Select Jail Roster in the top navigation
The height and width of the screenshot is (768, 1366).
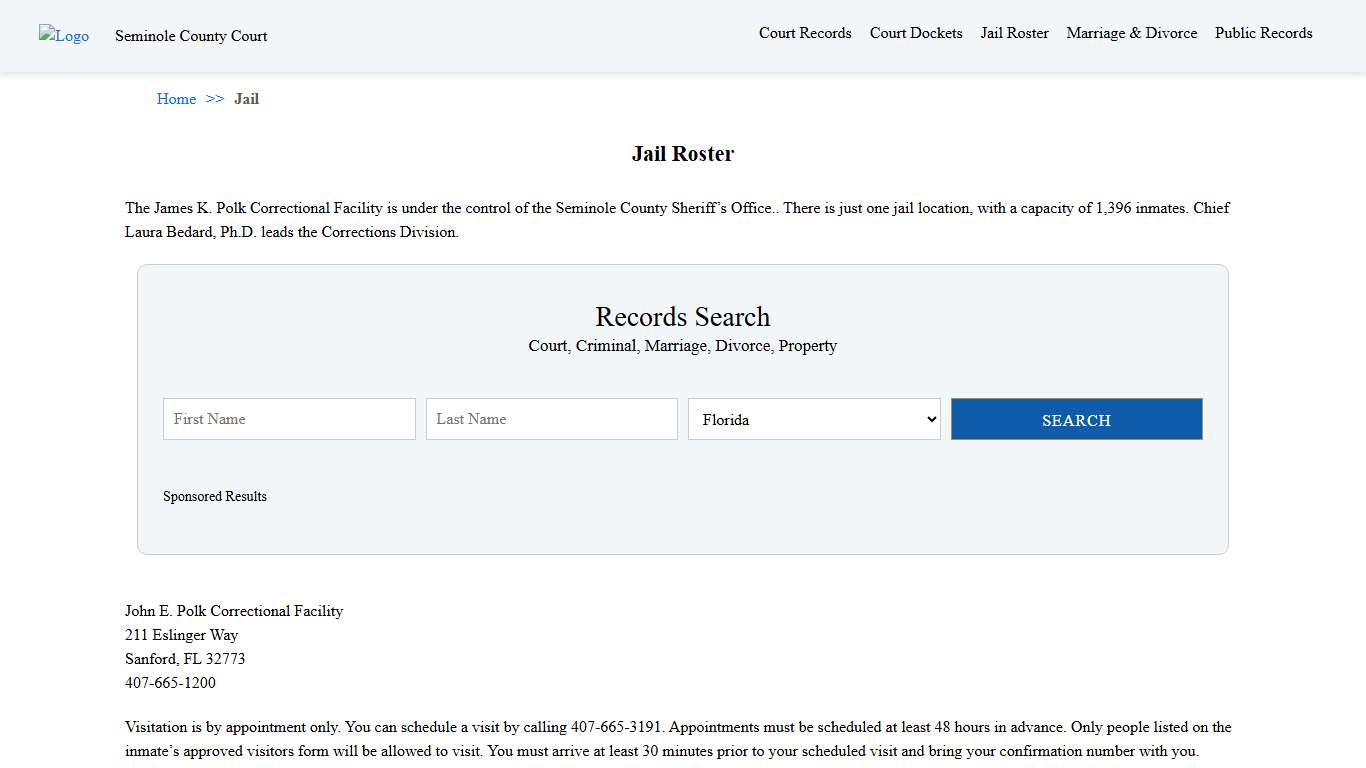(x=1014, y=33)
